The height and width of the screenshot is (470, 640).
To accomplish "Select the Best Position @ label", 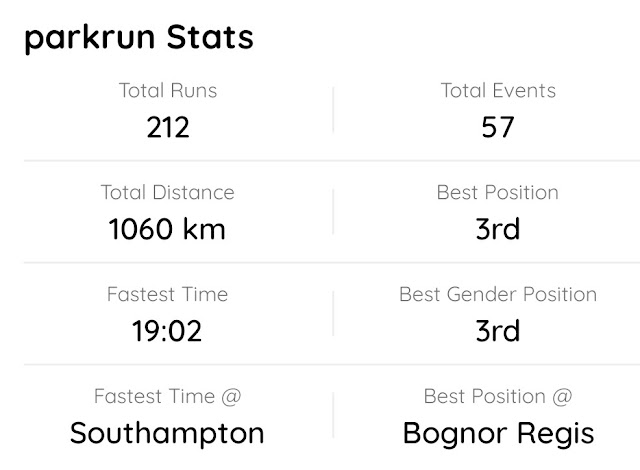I will pyautogui.click(x=498, y=396).
